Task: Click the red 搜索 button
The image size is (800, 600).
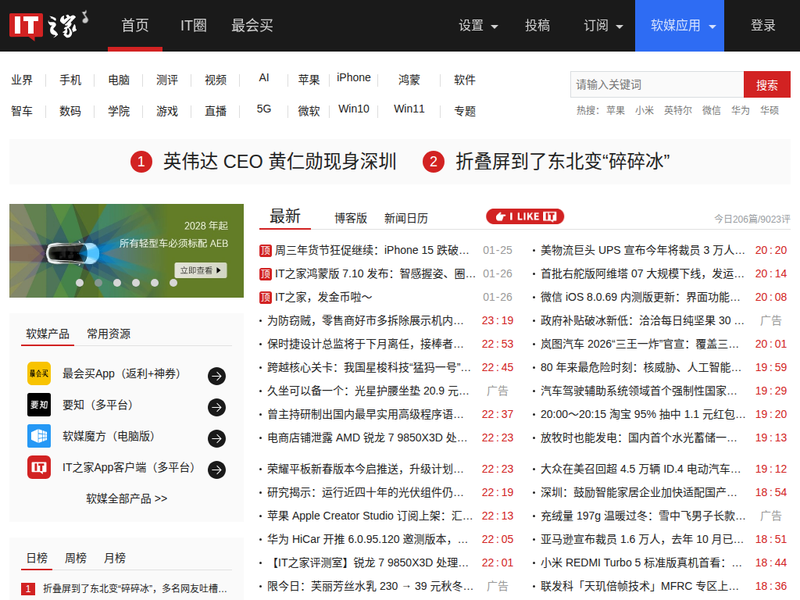Action: 767,85
